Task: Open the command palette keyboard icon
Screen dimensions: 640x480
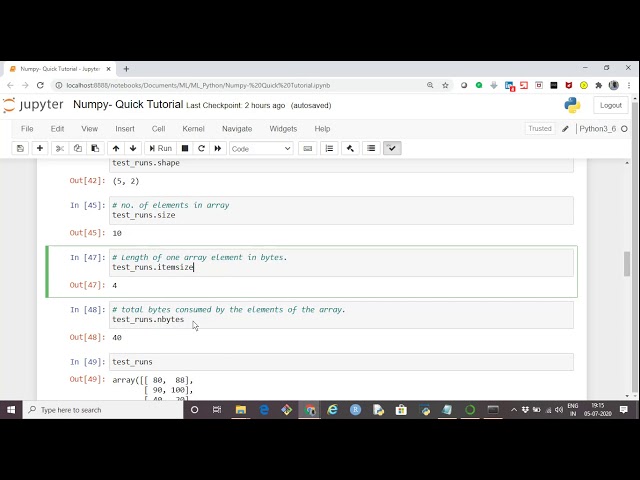Action: [x=308, y=149]
